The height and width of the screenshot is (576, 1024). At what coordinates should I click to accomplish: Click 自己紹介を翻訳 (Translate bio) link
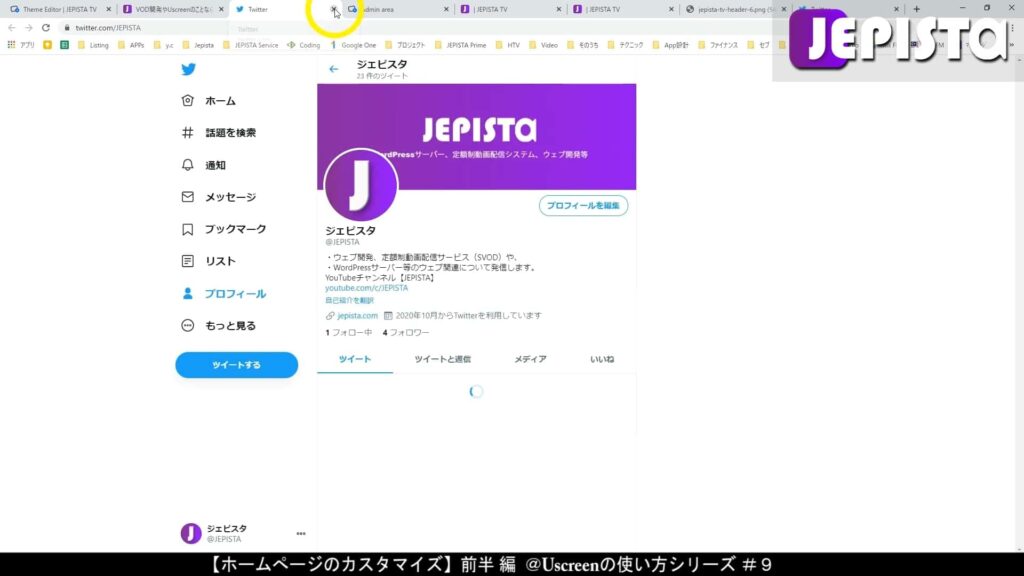349,300
